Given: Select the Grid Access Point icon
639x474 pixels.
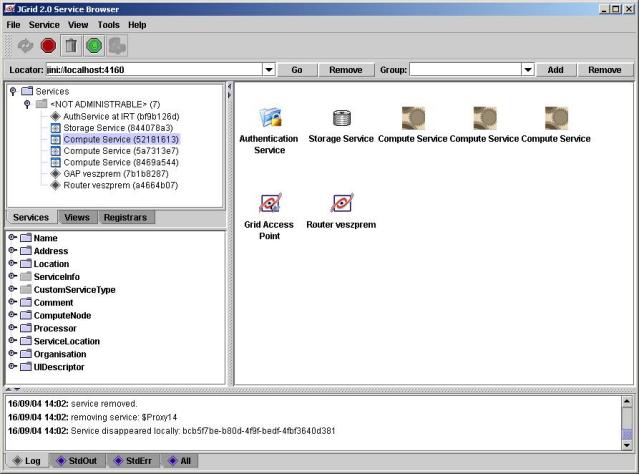Looking at the screenshot, I should tap(269, 204).
